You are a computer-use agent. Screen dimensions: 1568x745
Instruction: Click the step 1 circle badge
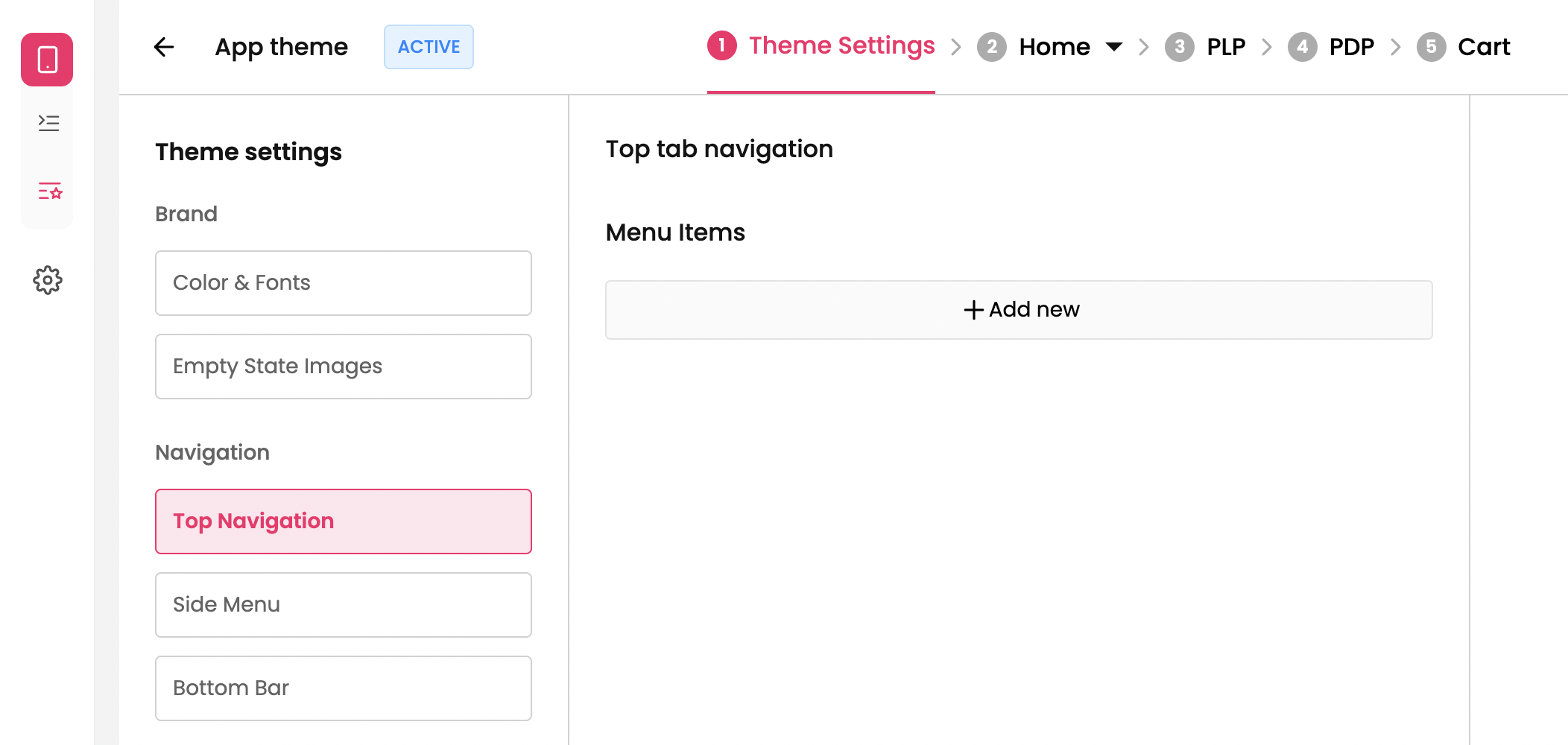pyautogui.click(x=721, y=46)
